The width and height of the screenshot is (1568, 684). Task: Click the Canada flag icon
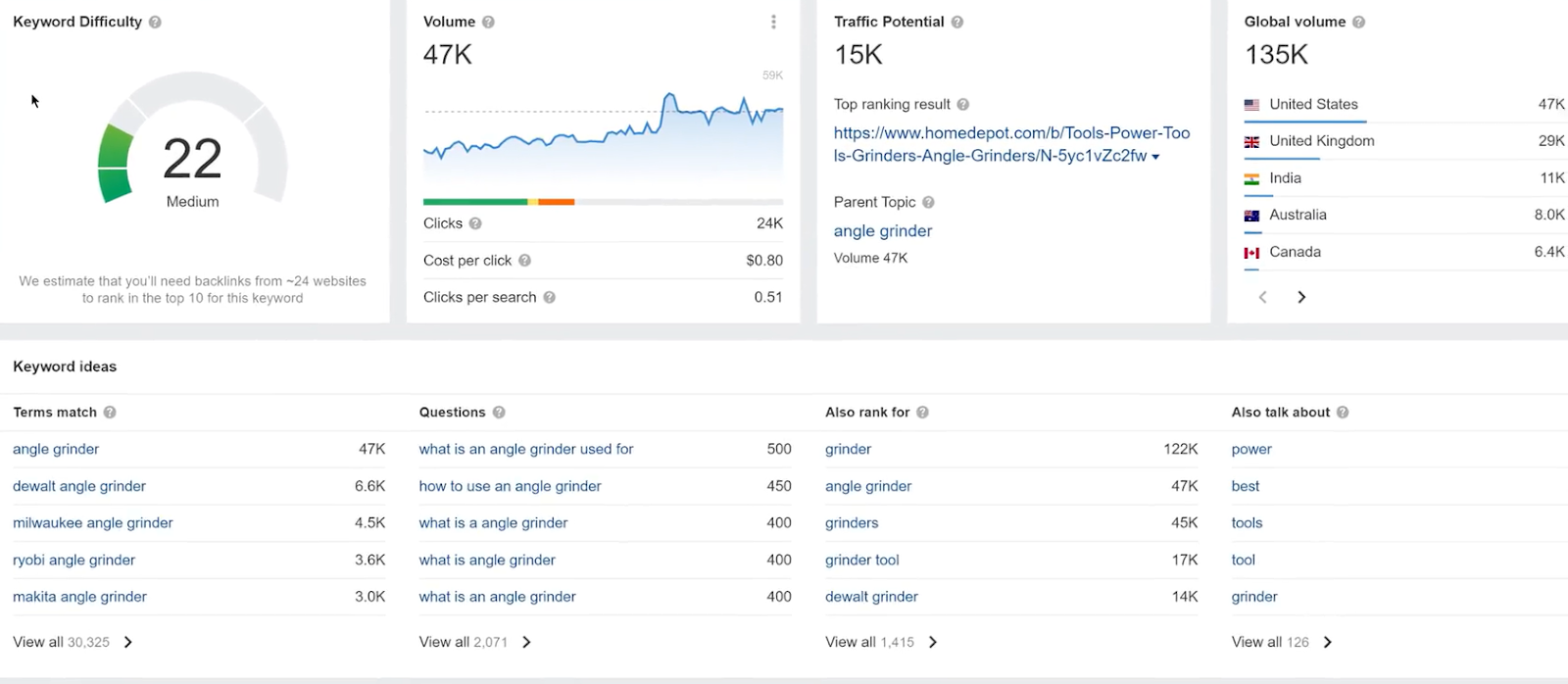tap(1251, 253)
